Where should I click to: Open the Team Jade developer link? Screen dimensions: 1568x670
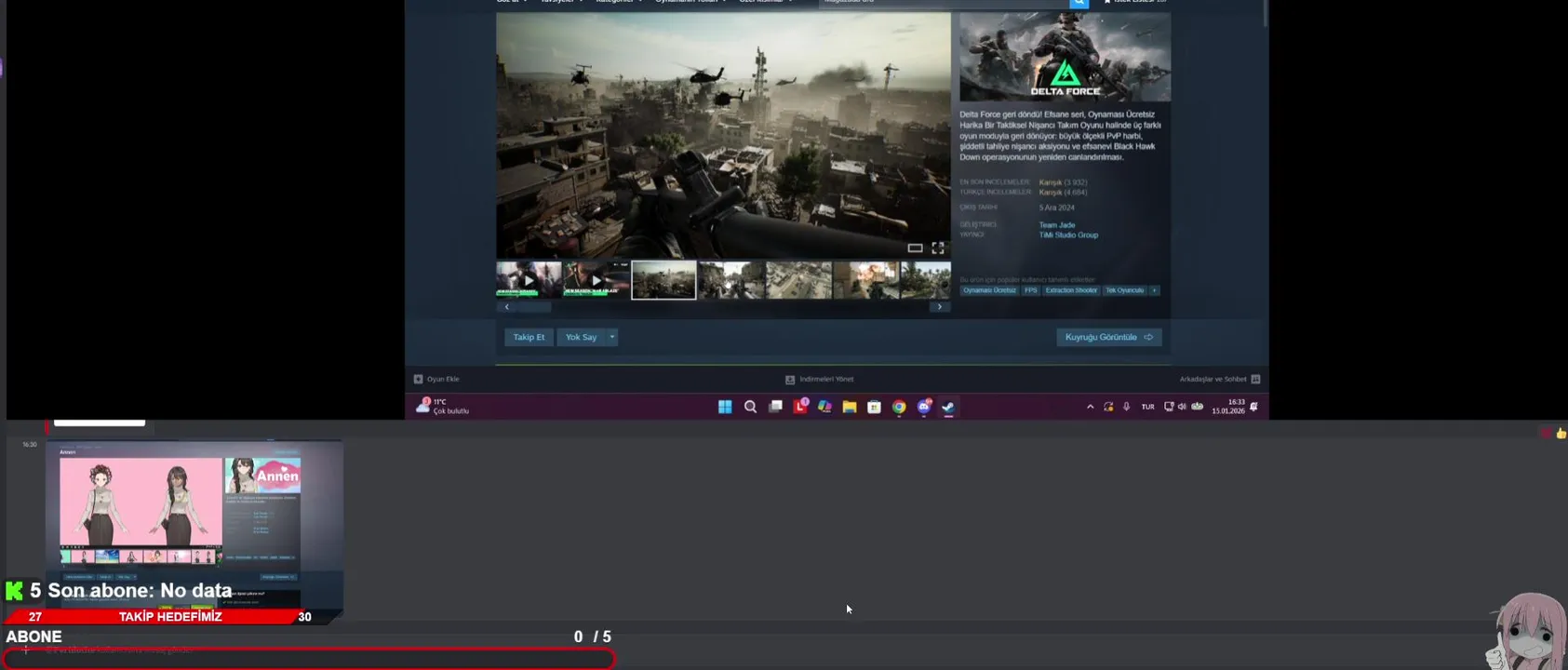coord(1057,225)
